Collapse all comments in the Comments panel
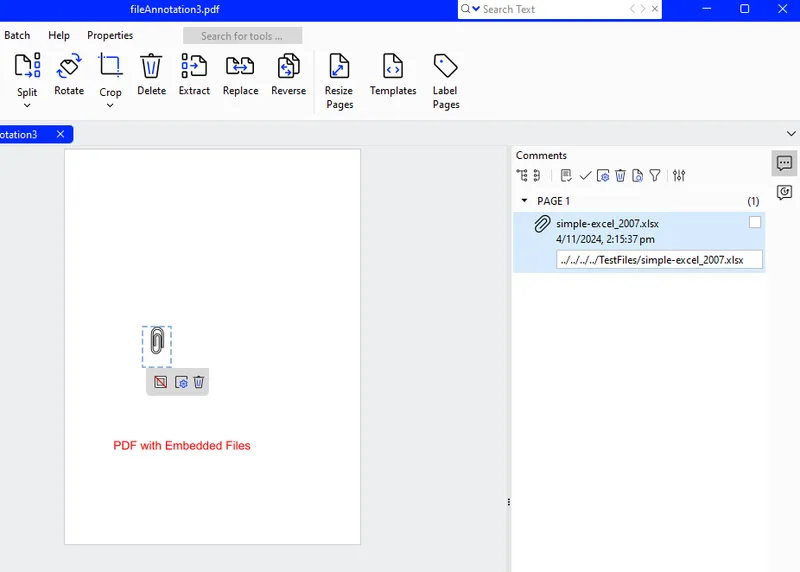This screenshot has height=572, width=800. [537, 176]
